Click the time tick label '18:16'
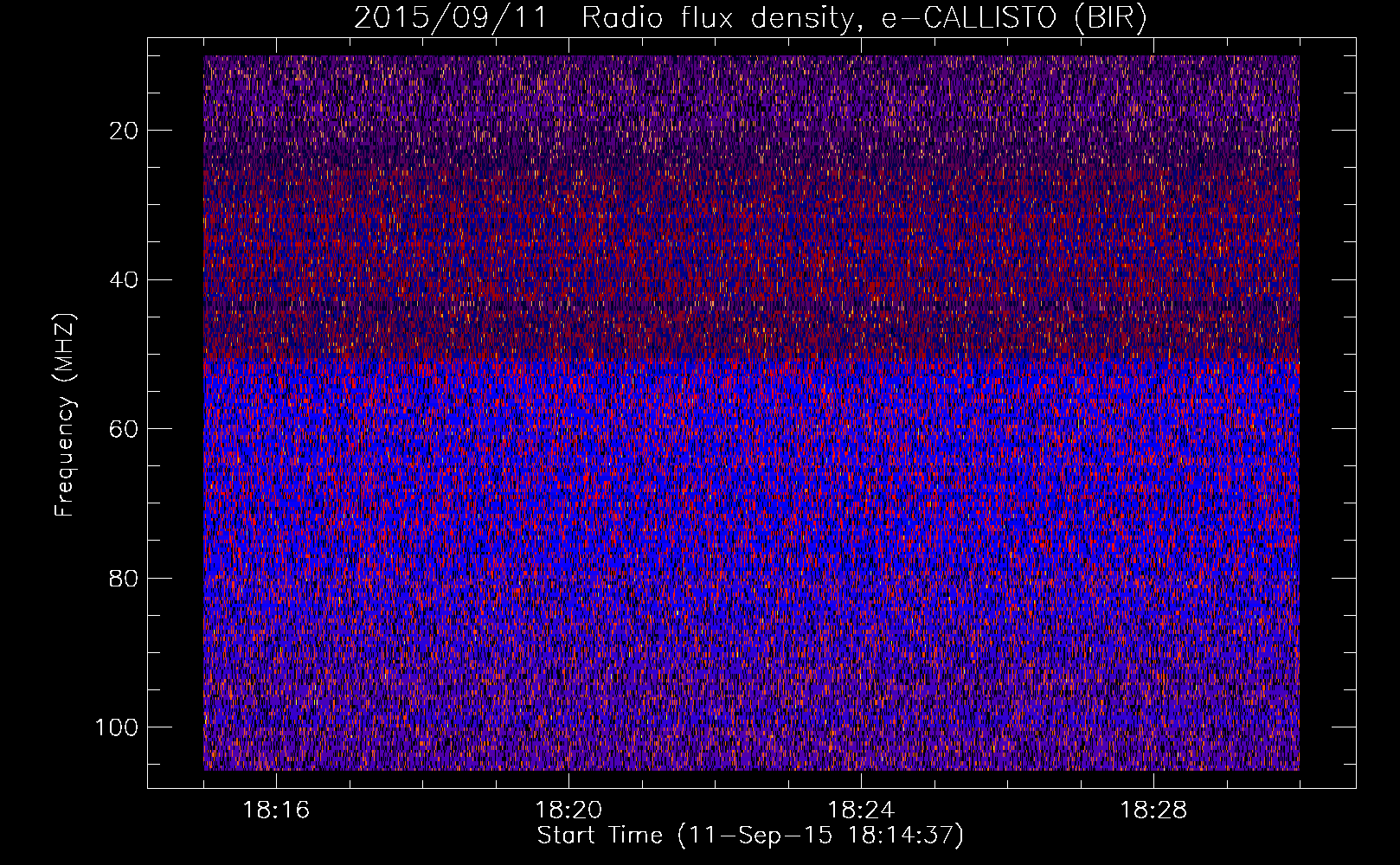 pyautogui.click(x=276, y=811)
